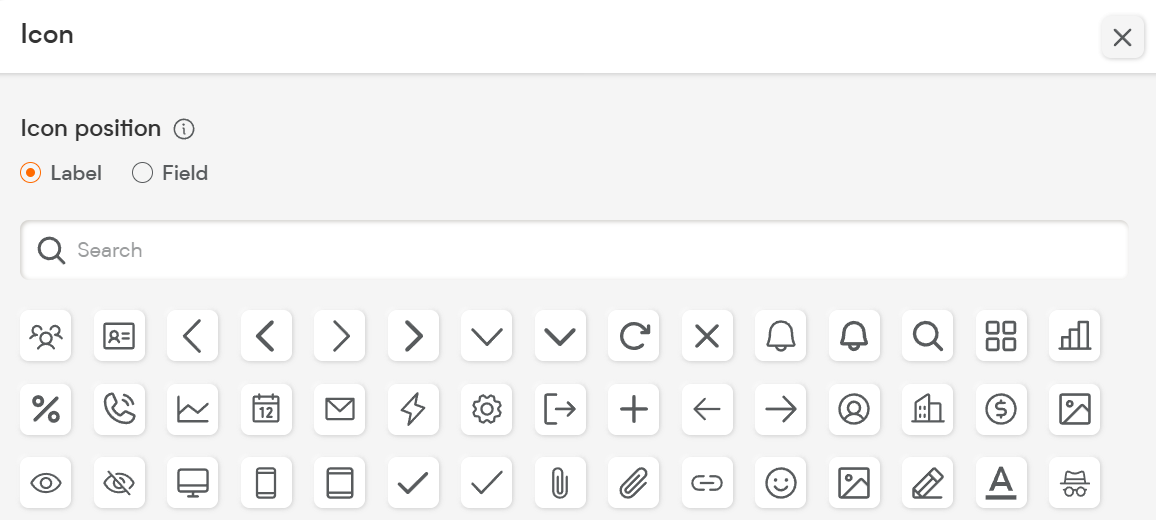Close the Icon dialog
This screenshot has height=520, width=1156.
[1122, 38]
